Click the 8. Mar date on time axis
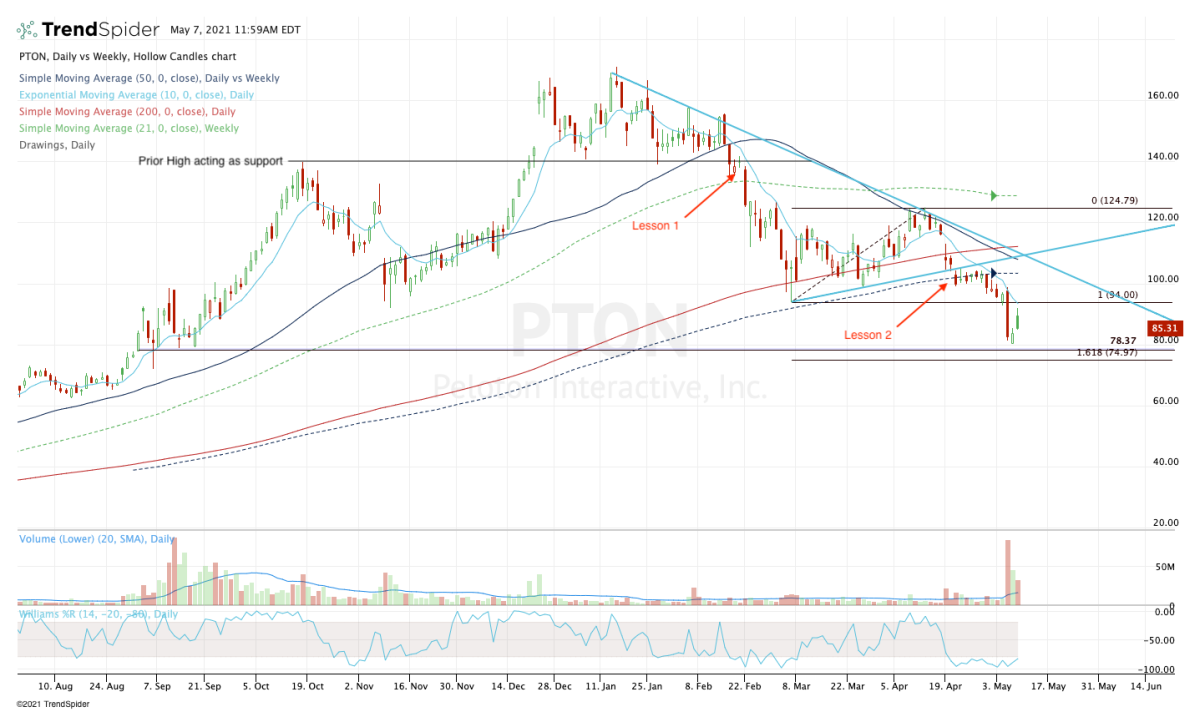The width and height of the screenshot is (1200, 712). click(797, 688)
